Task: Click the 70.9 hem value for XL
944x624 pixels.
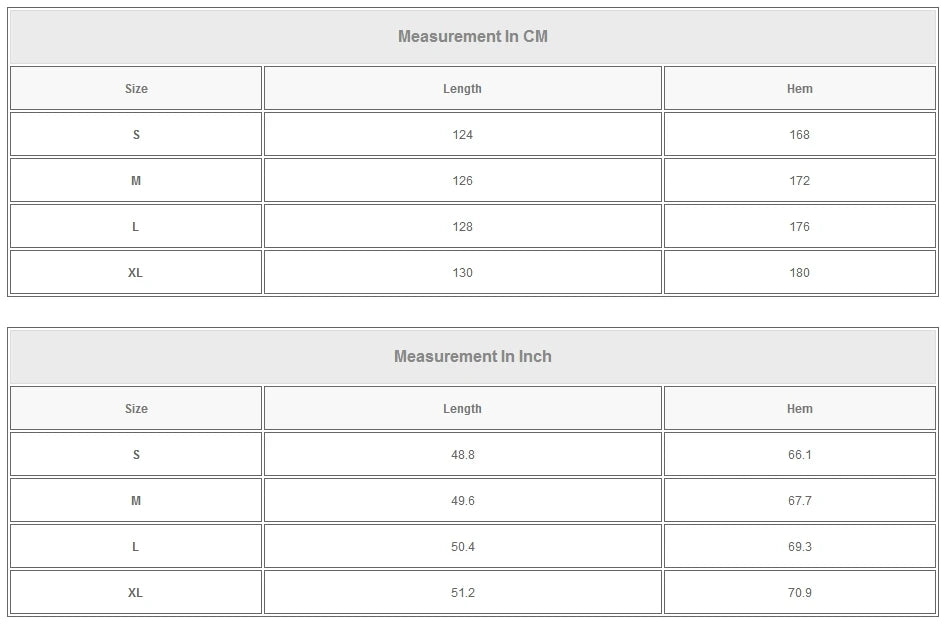Action: [x=800, y=593]
